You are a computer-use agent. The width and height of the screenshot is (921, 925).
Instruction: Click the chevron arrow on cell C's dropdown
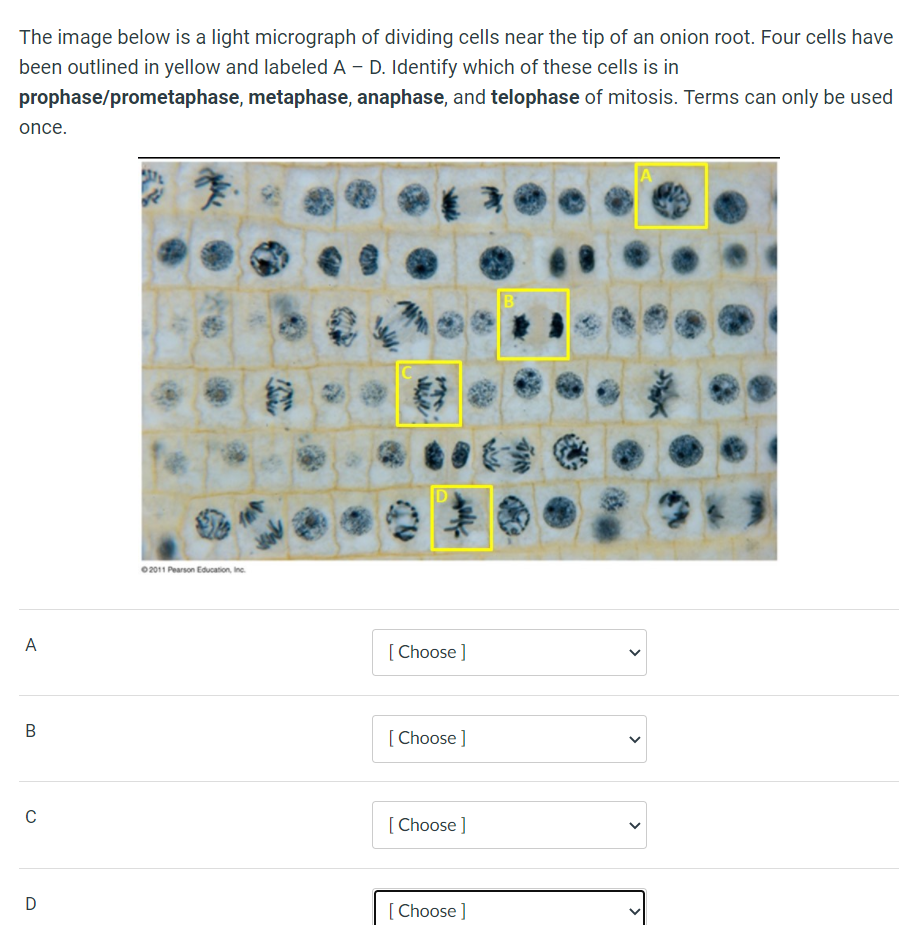pos(632,825)
